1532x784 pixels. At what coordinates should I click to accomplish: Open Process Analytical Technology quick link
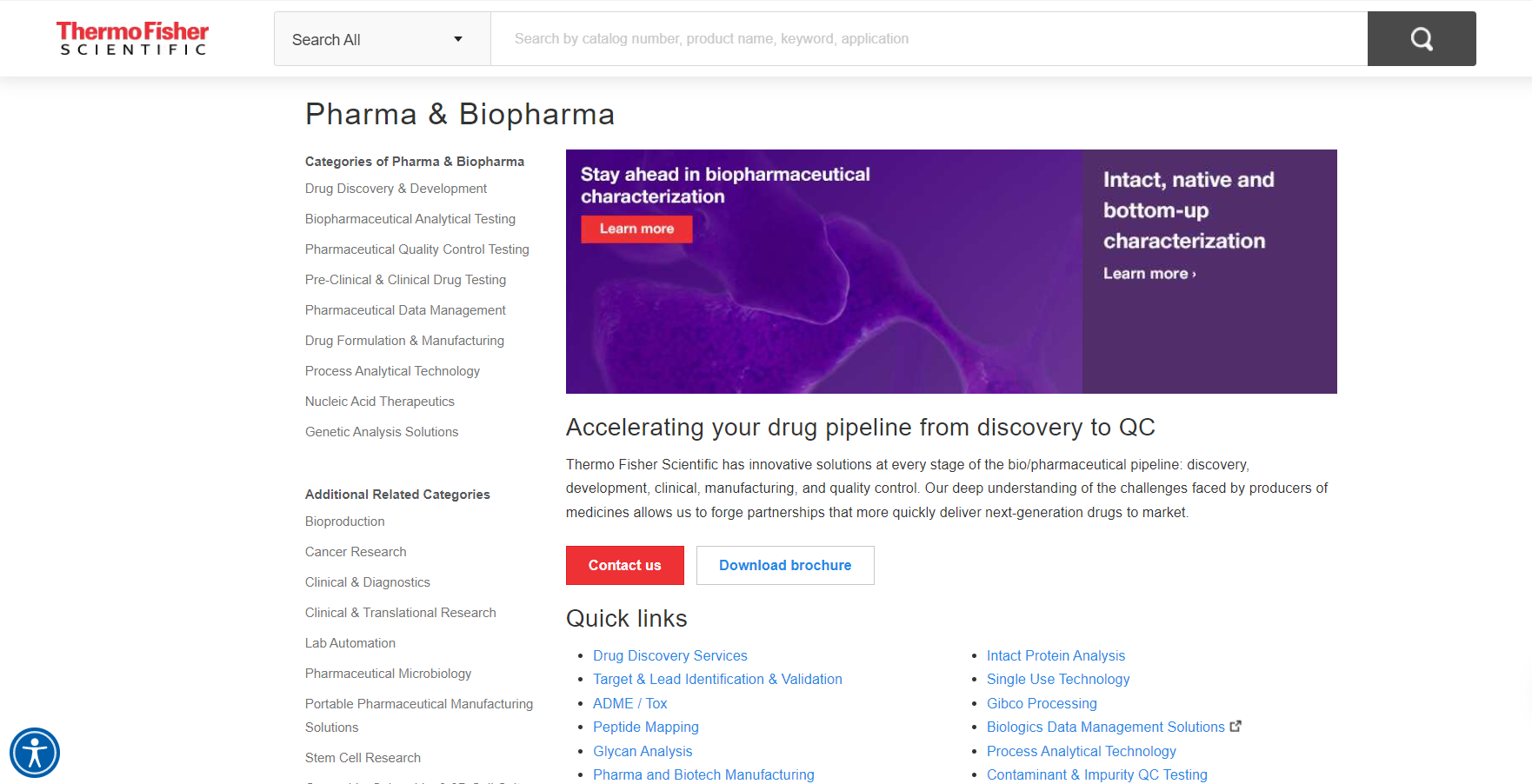[x=1082, y=751]
